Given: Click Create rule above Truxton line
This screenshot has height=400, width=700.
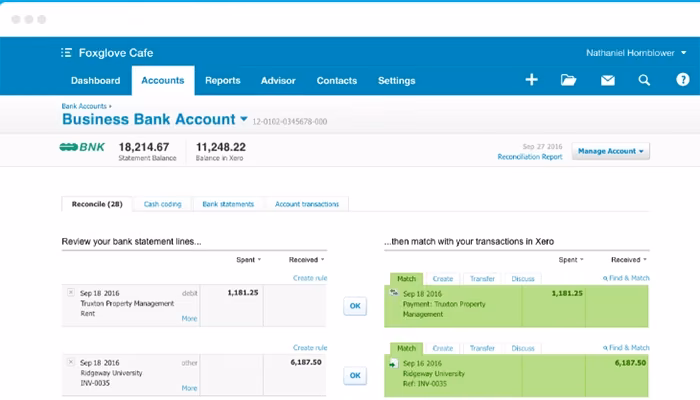Looking at the screenshot, I should coord(310,278).
